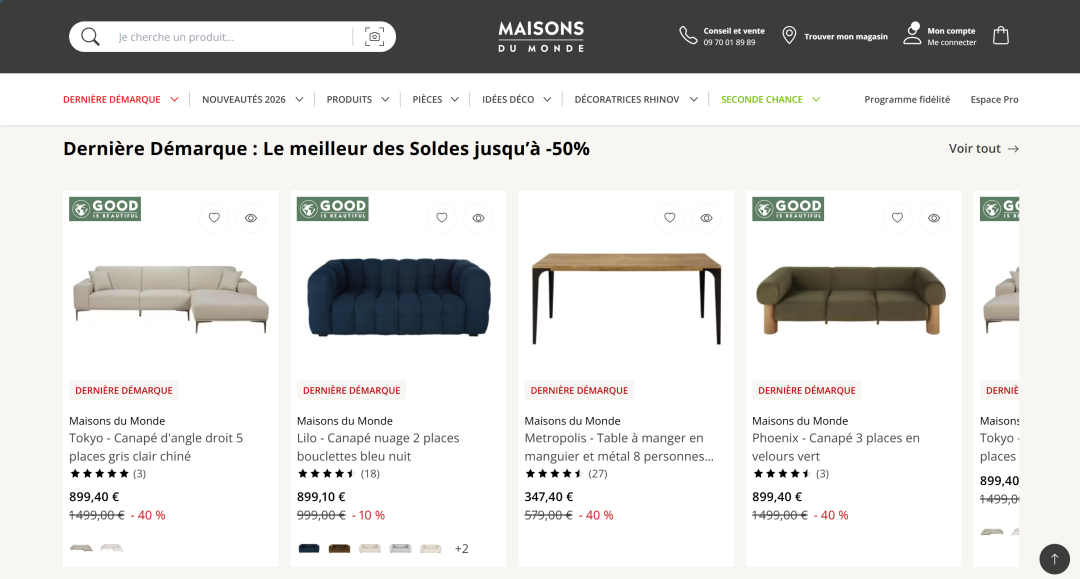The image size is (1080, 579).
Task: Expand the Pièces dropdown chevron
Action: [x=455, y=100]
